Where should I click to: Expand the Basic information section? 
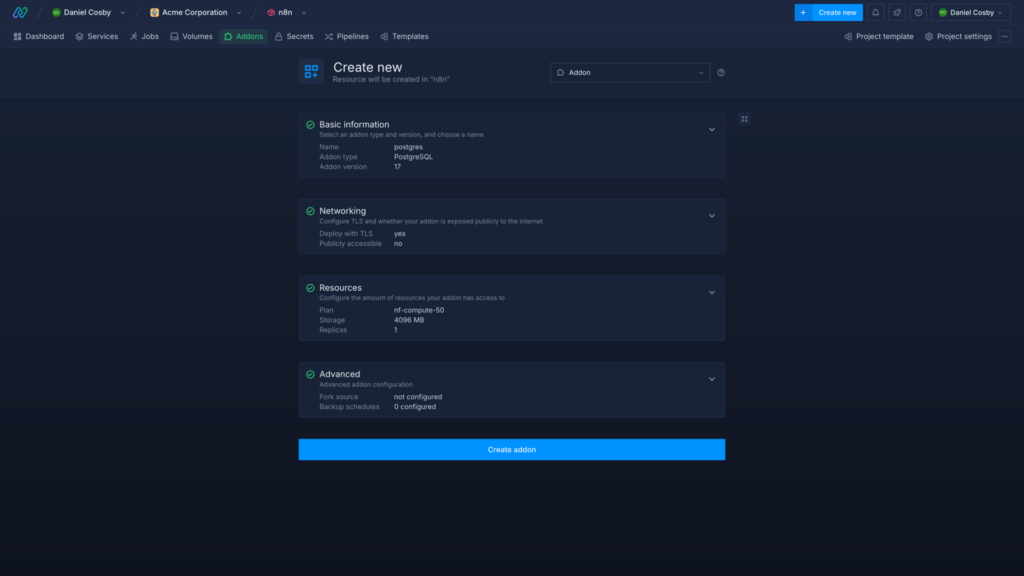click(712, 130)
